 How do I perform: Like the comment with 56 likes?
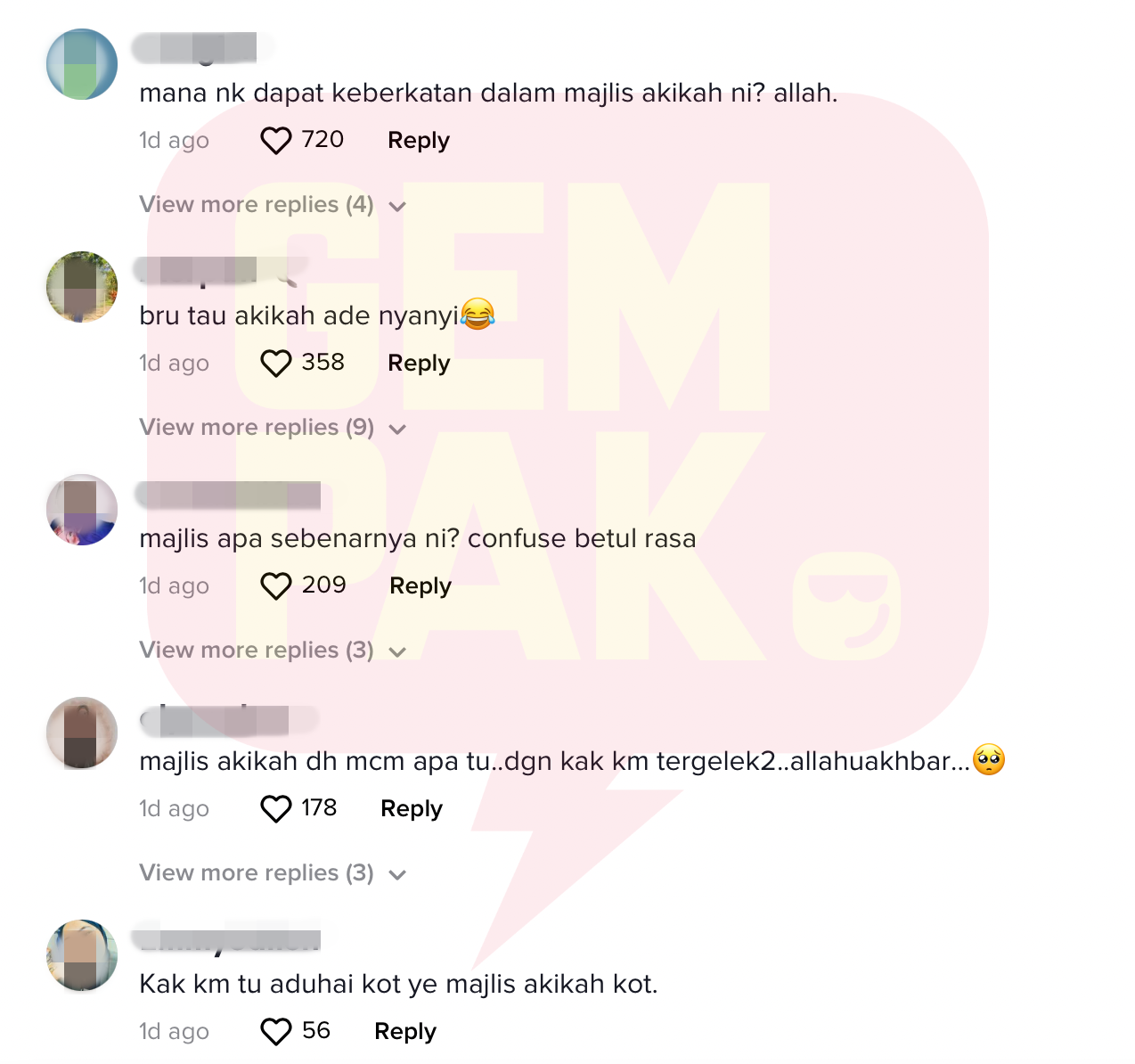[x=275, y=1031]
